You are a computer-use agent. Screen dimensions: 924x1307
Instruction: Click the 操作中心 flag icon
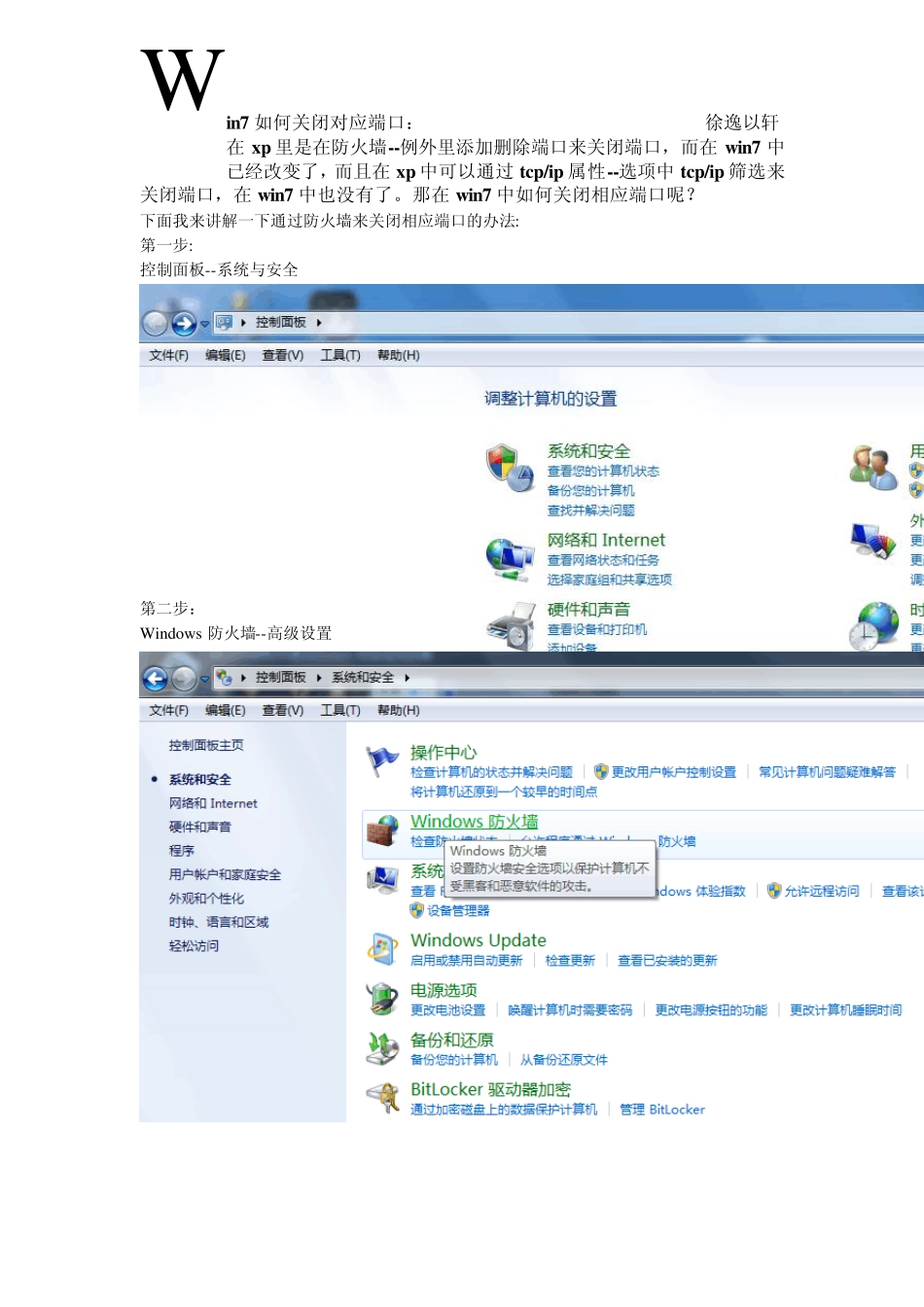point(382,761)
